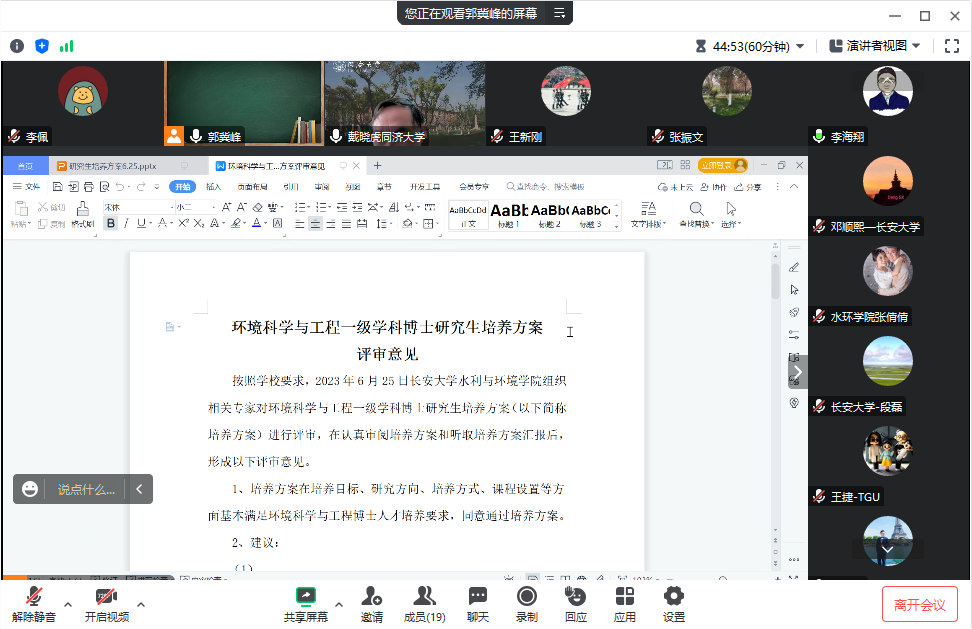Open meeting Settings gear
The image size is (972, 629).
pyautogui.click(x=674, y=597)
